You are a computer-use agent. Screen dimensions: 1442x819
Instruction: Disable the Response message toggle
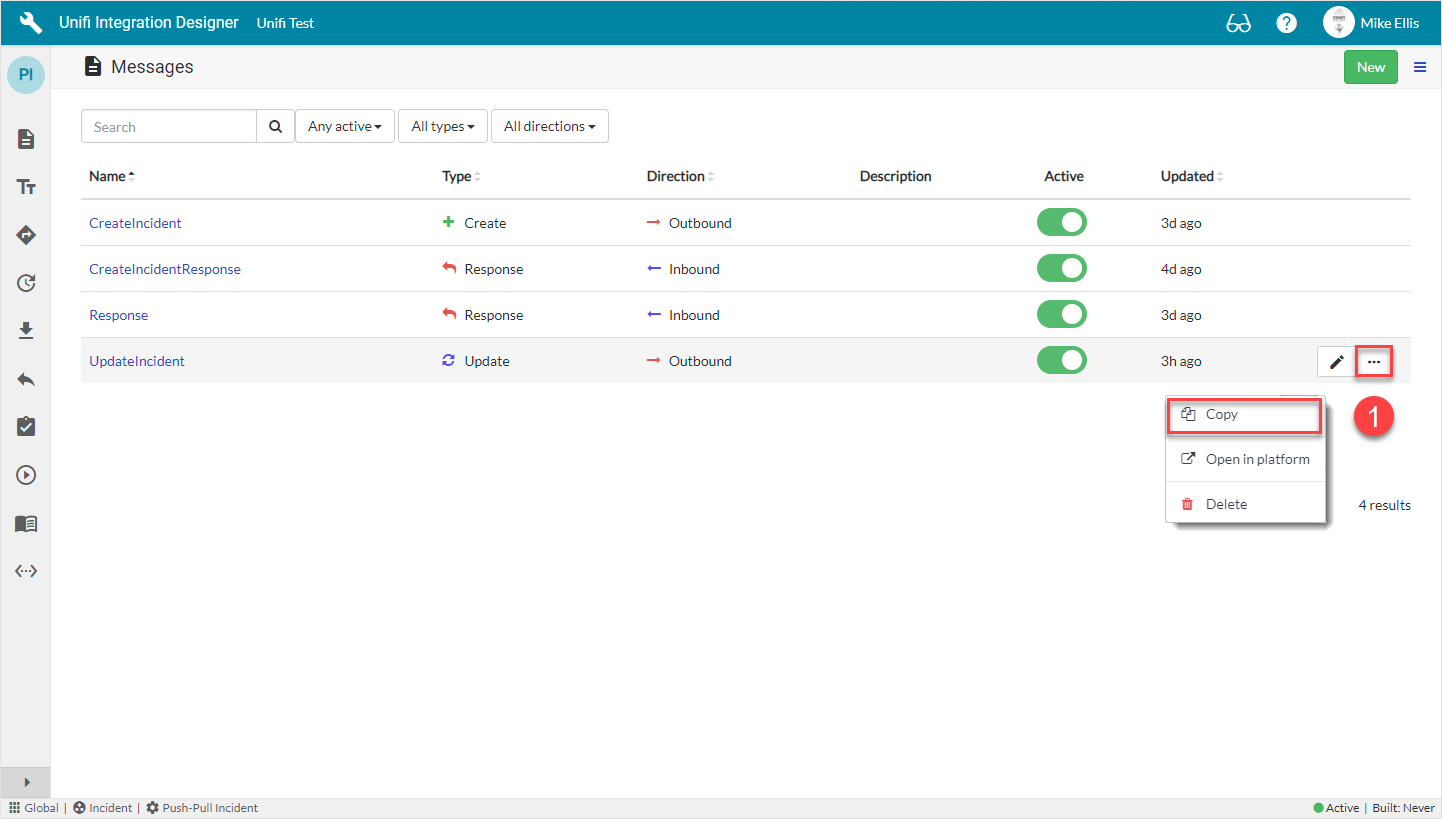[x=1062, y=314]
